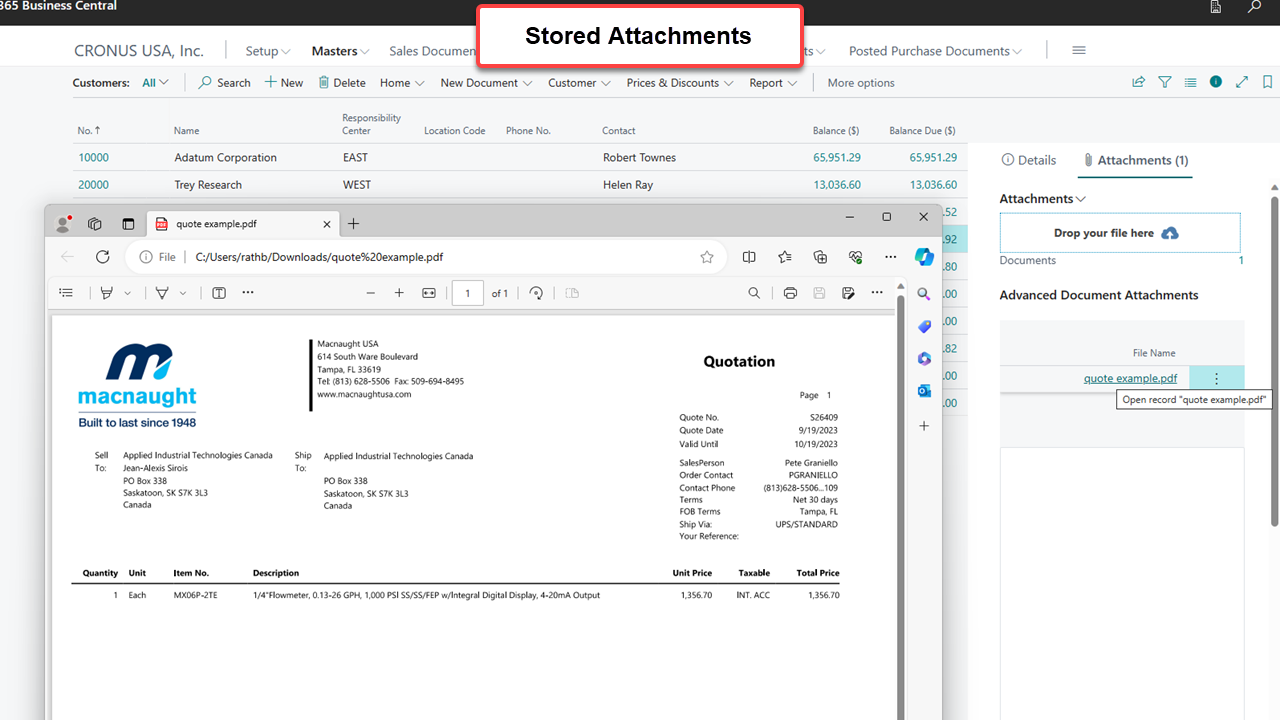The width and height of the screenshot is (1280, 720).
Task: Open the PDF contents list icon
Action: [66, 293]
